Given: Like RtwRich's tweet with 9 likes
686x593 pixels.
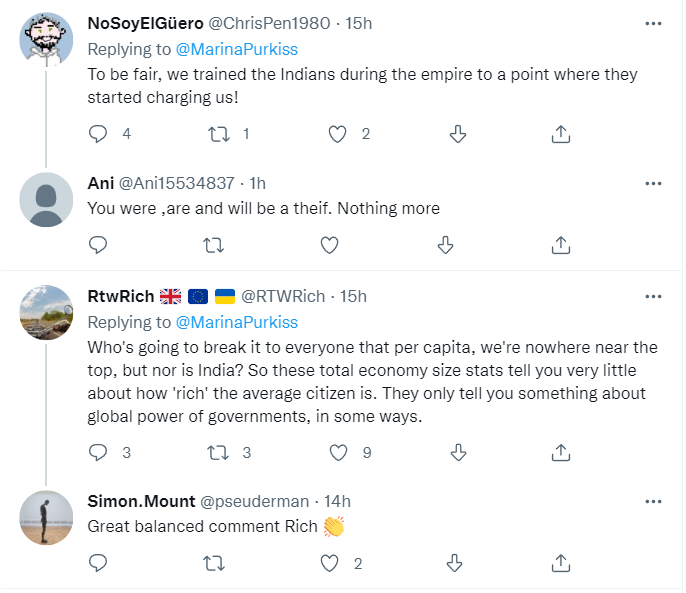Looking at the screenshot, I should pyautogui.click(x=338, y=453).
